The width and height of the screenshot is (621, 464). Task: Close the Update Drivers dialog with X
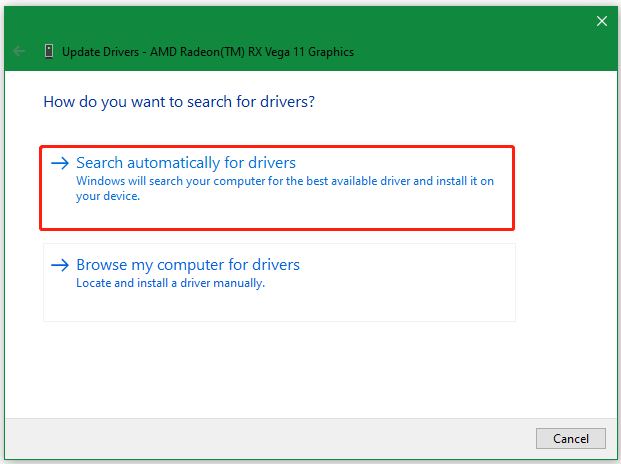click(x=602, y=21)
